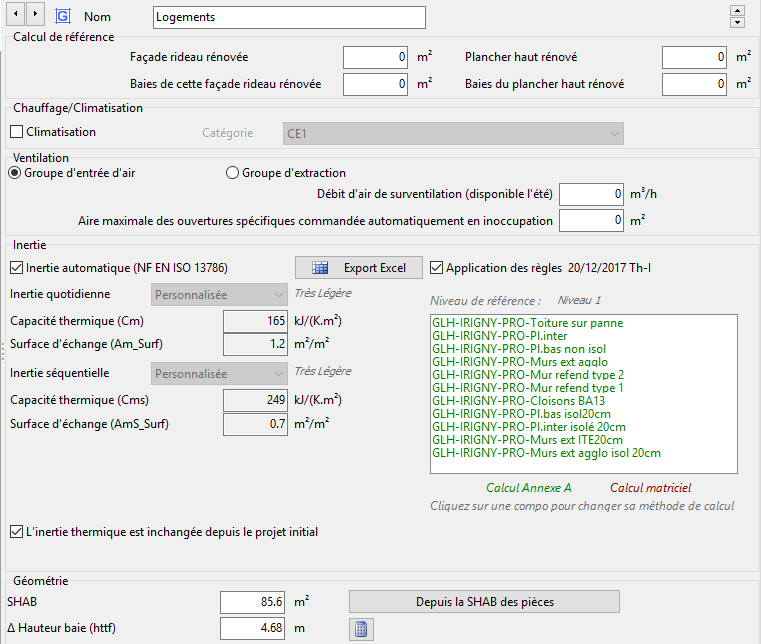Click the Export Excel button
The width and height of the screenshot is (761, 644).
(x=359, y=267)
